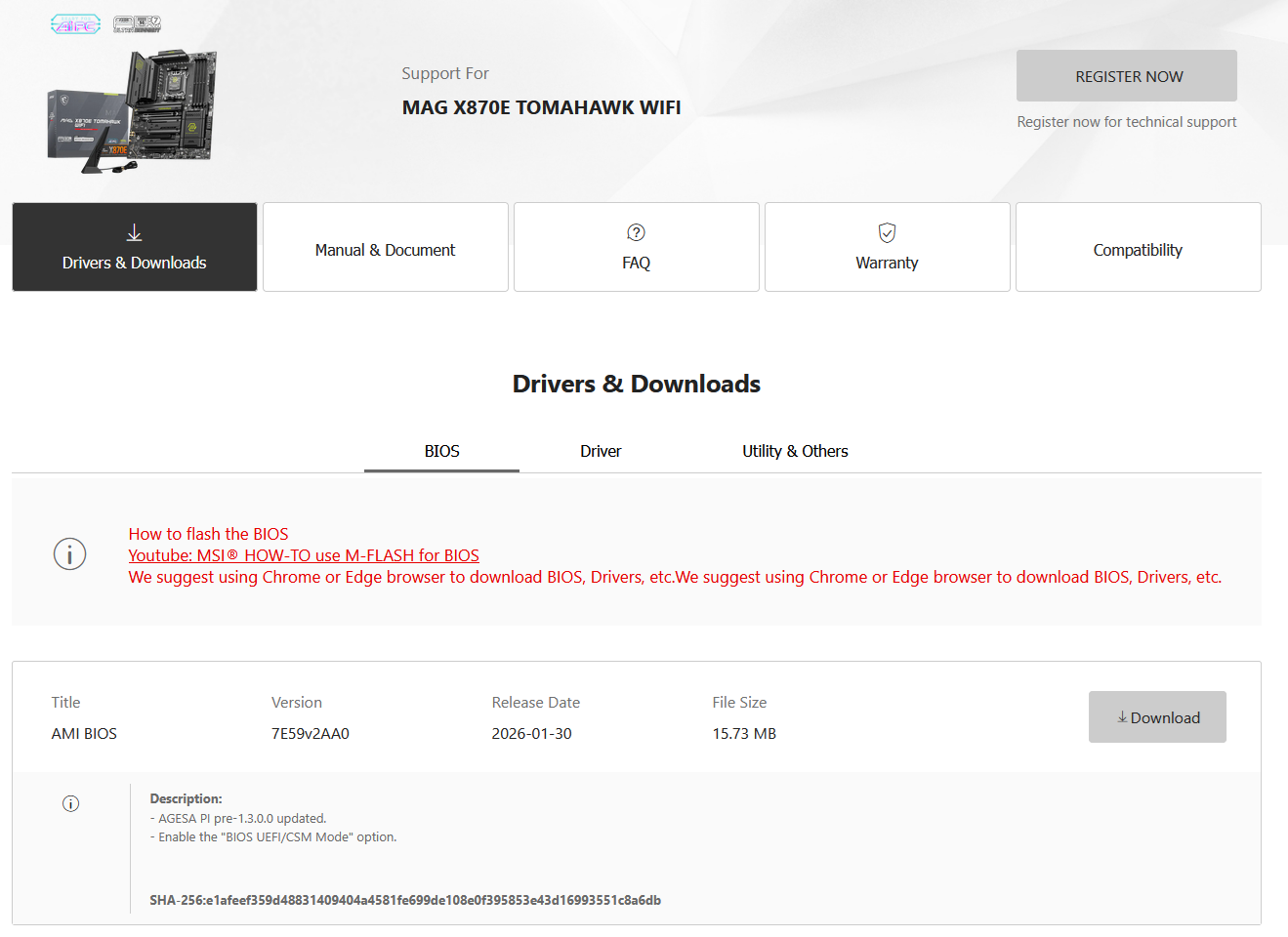
Task: Click the Ready for AI PC badge
Action: (x=75, y=24)
